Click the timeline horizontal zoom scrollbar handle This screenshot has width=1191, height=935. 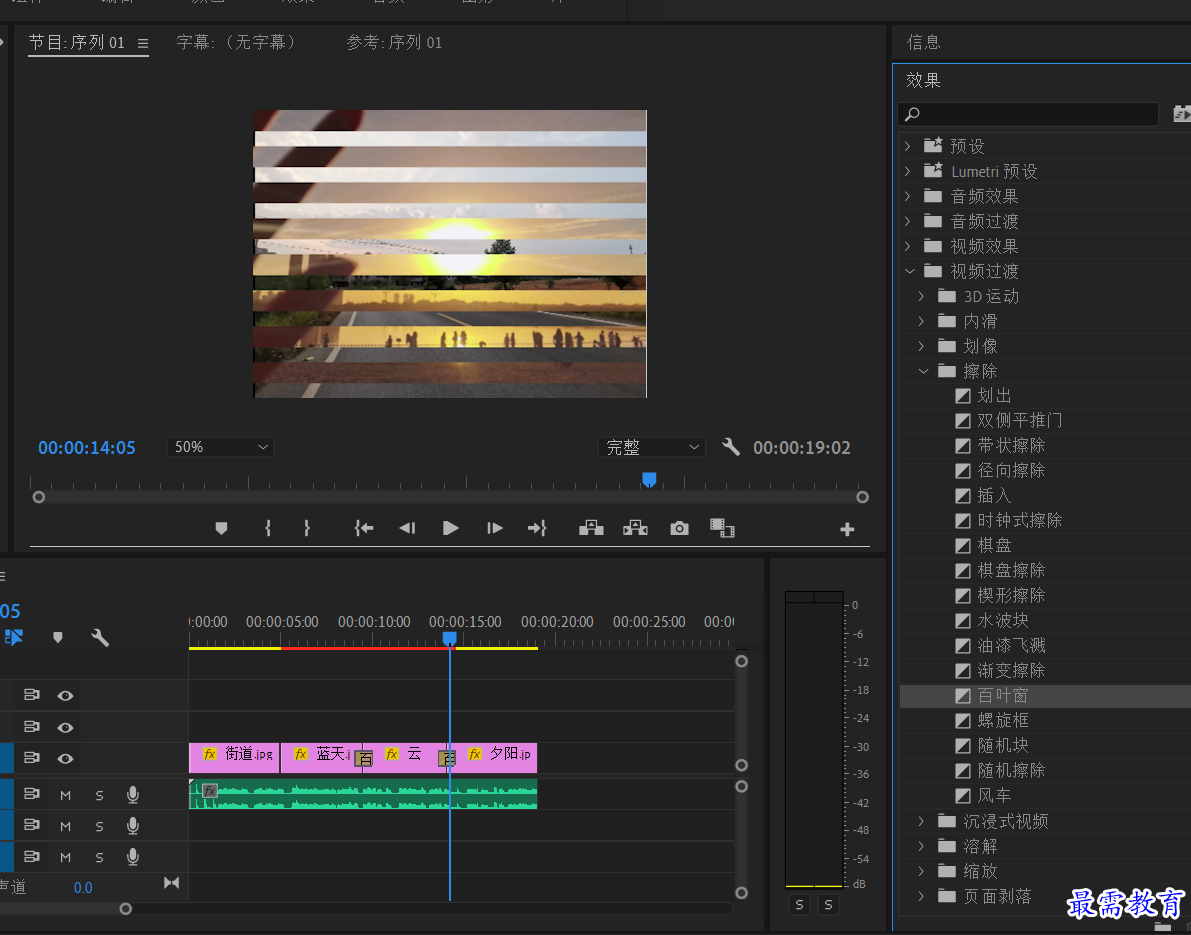tap(126, 909)
